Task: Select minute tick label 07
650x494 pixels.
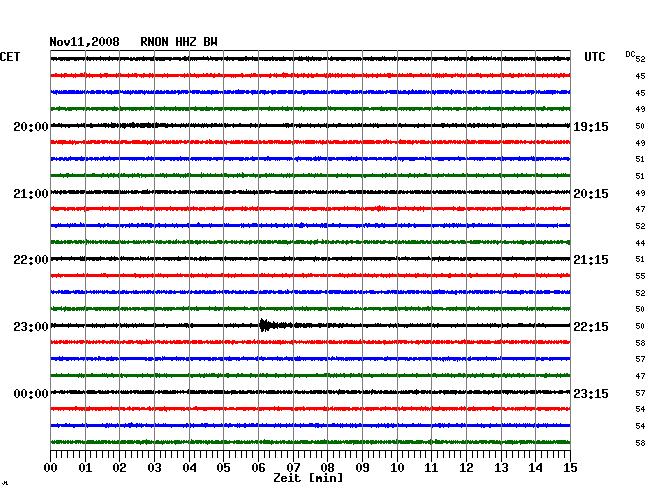Action: pyautogui.click(x=293, y=468)
